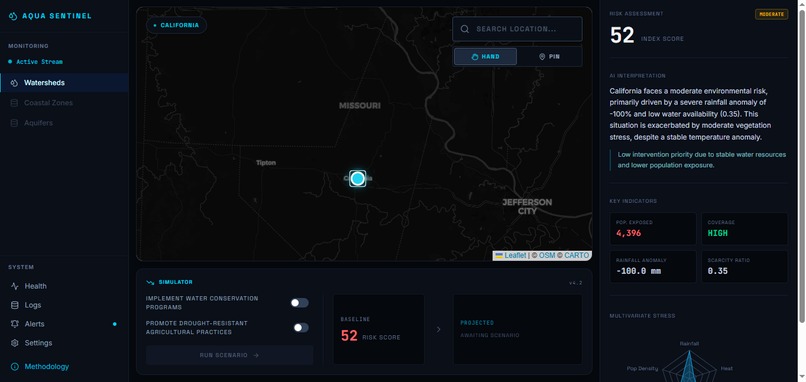Click the Missouri map label
Image resolution: width=806 pixels, height=382 pixels.
point(360,105)
